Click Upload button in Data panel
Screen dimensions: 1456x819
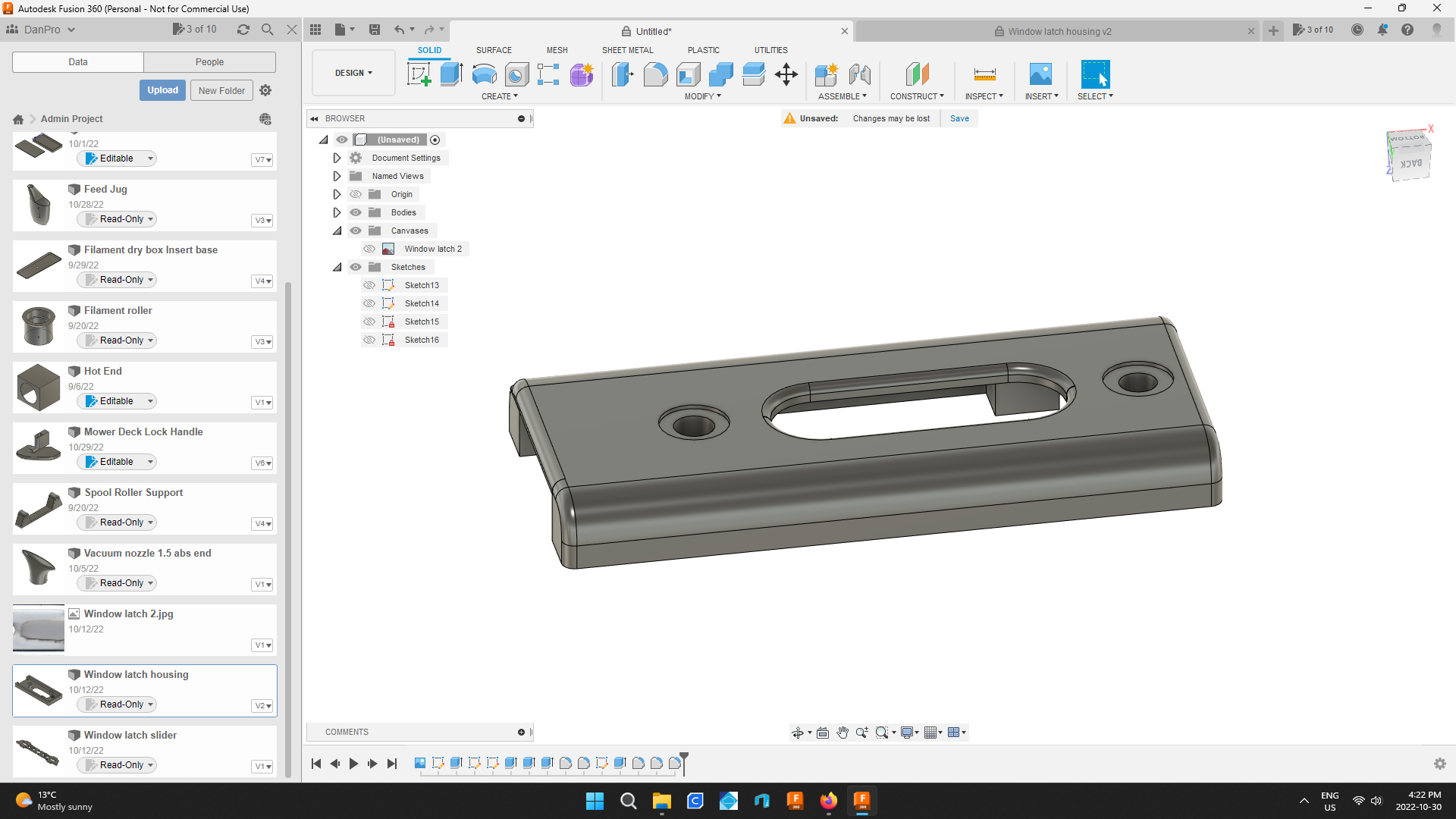[x=162, y=90]
